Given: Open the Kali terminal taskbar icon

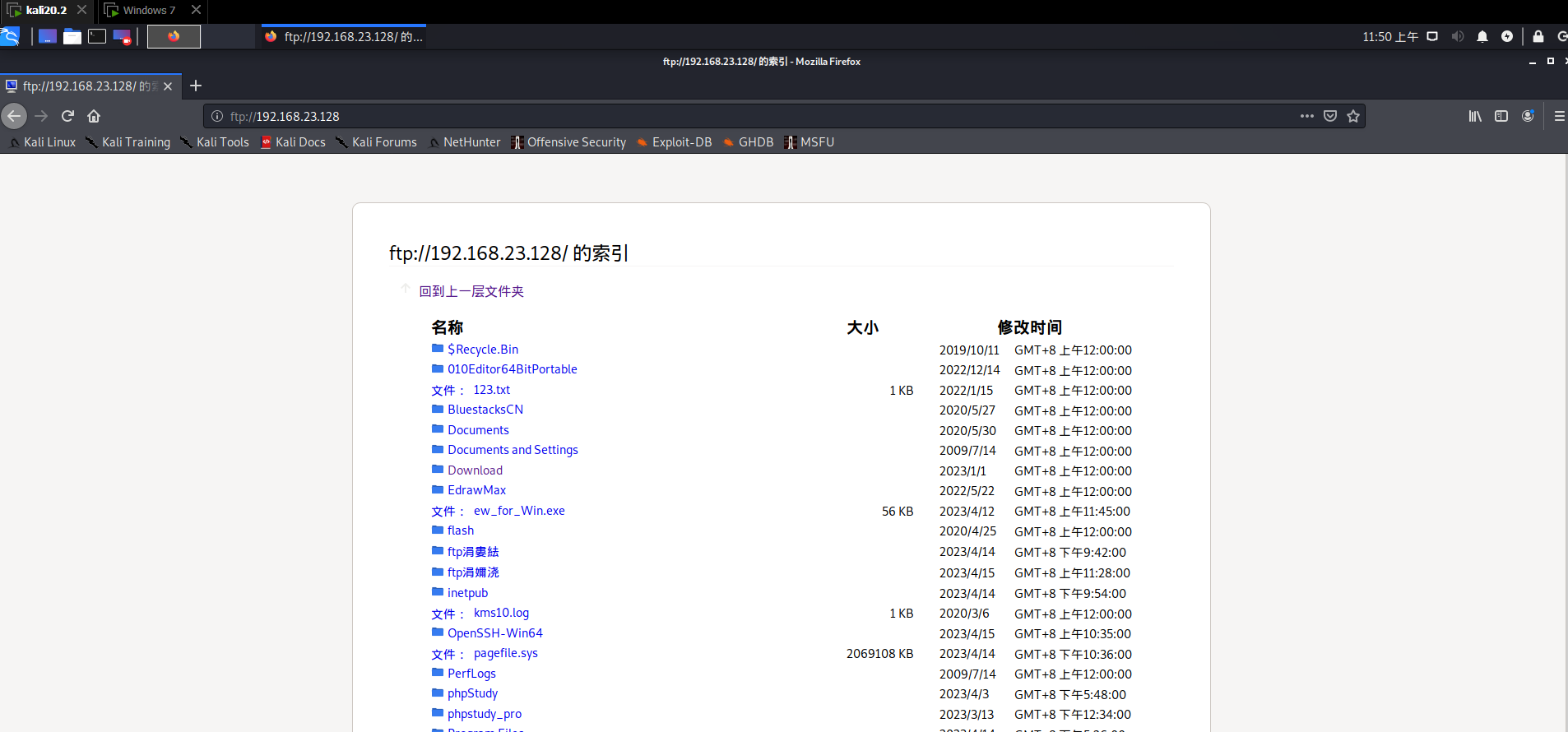Looking at the screenshot, I should pos(97,36).
